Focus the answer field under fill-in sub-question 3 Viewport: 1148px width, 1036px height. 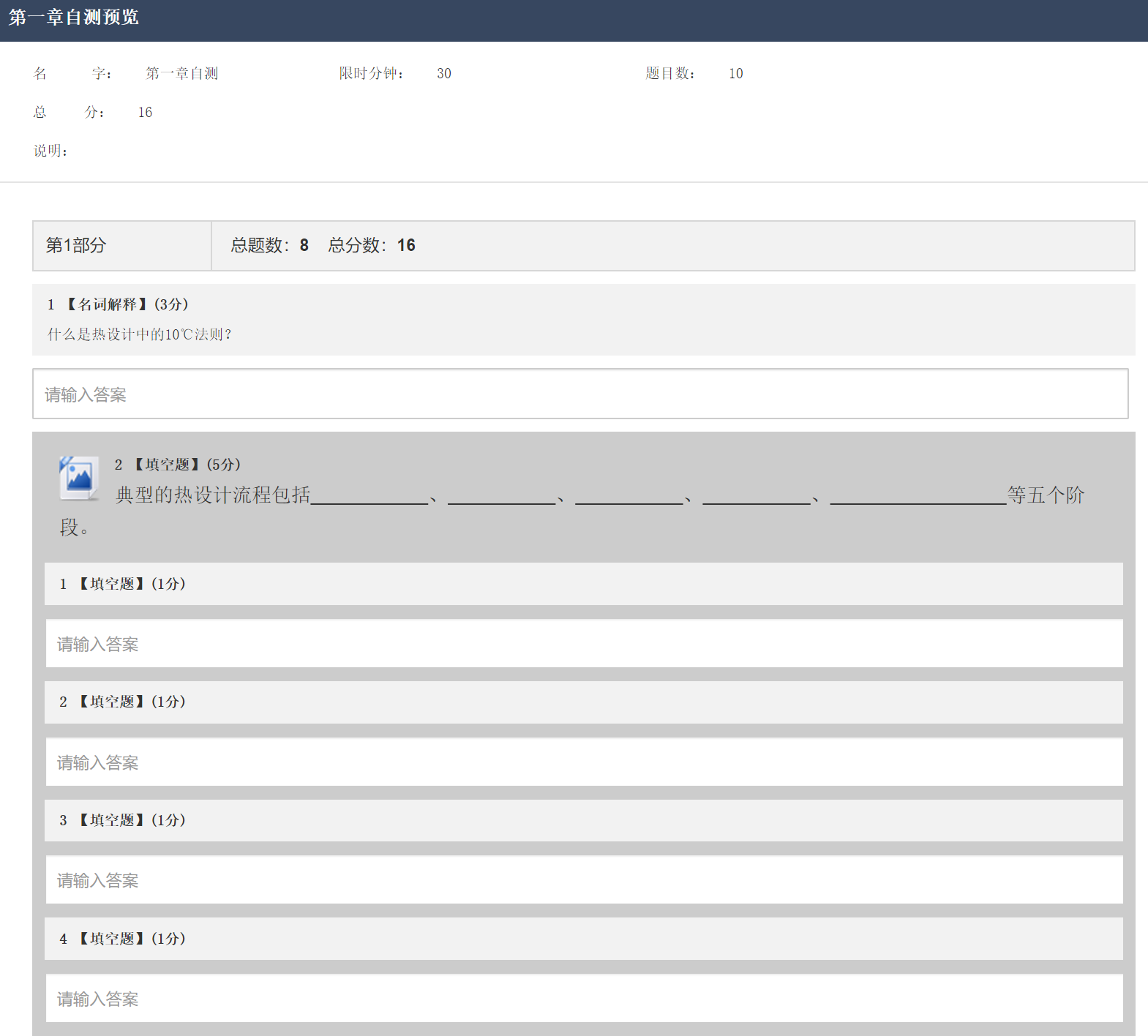583,880
